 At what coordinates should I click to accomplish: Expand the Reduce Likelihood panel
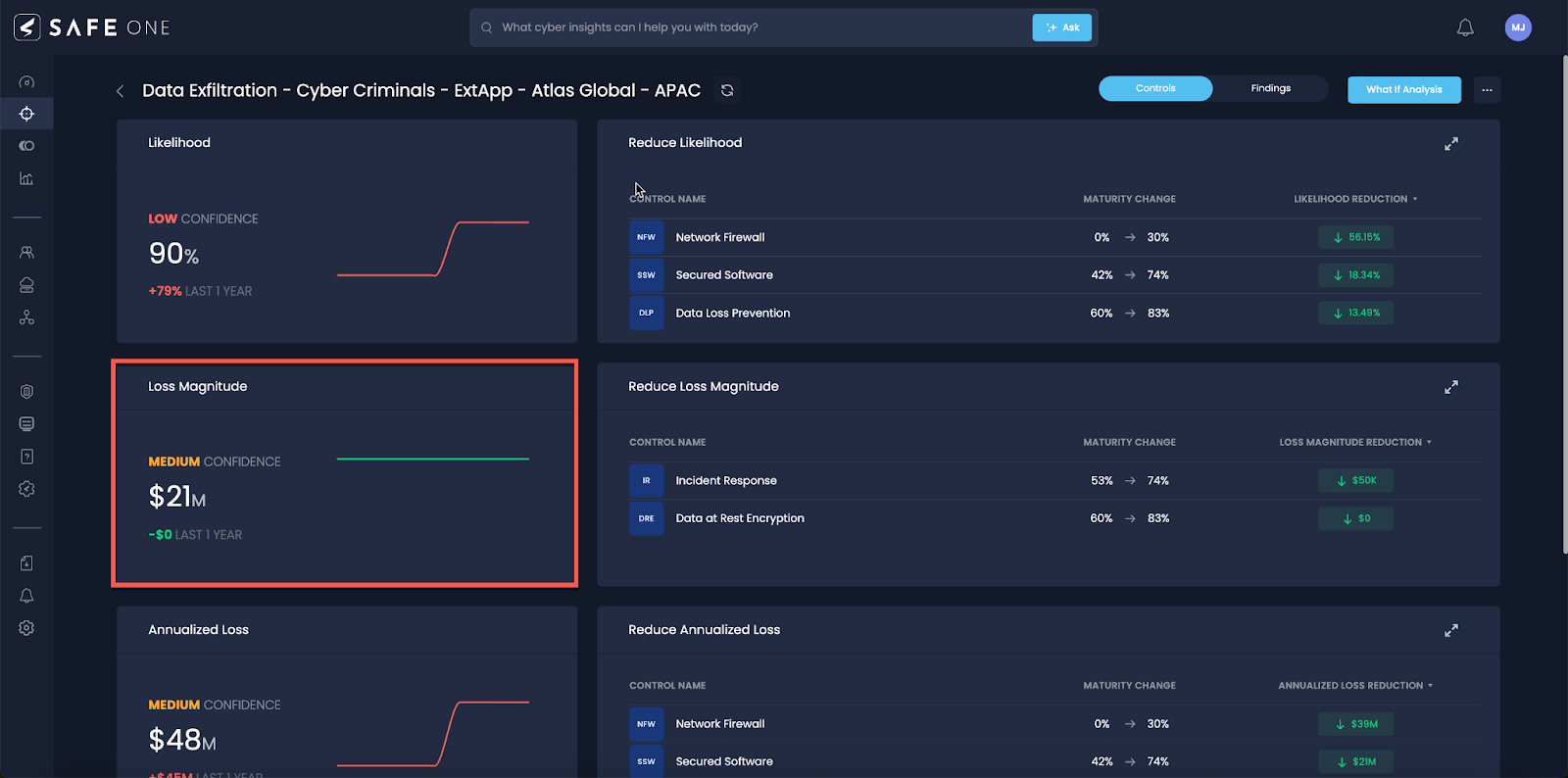point(1451,144)
